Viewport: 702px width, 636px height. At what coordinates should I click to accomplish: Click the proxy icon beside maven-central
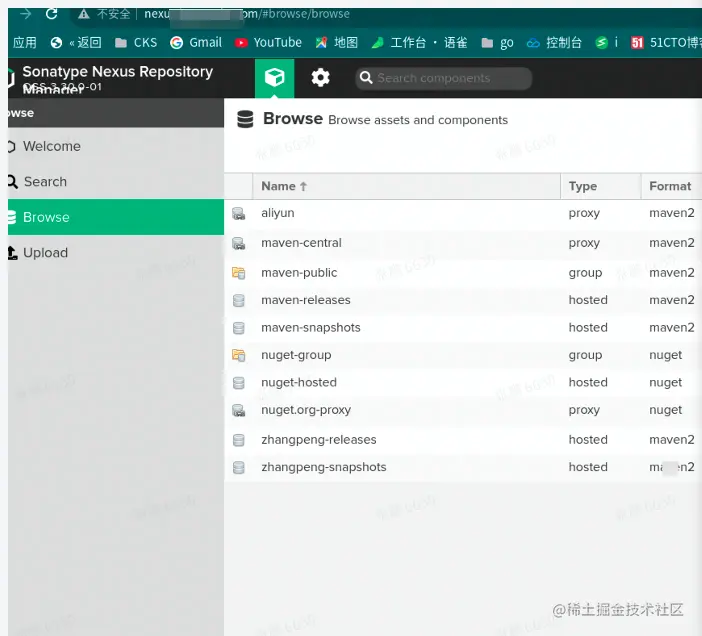click(x=239, y=243)
